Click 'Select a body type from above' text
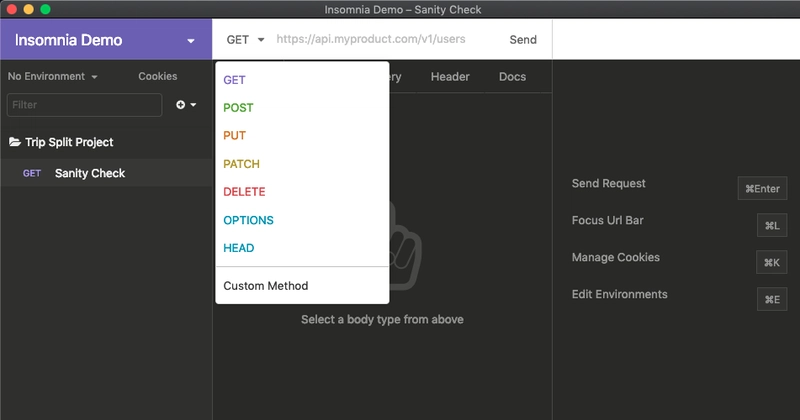 [382, 319]
